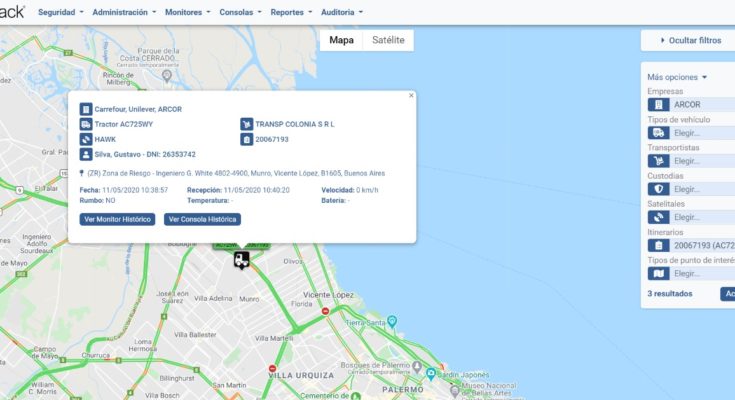735x400 pixels.
Task: Open the Tipos de vehículo selector
Action: (x=704, y=133)
